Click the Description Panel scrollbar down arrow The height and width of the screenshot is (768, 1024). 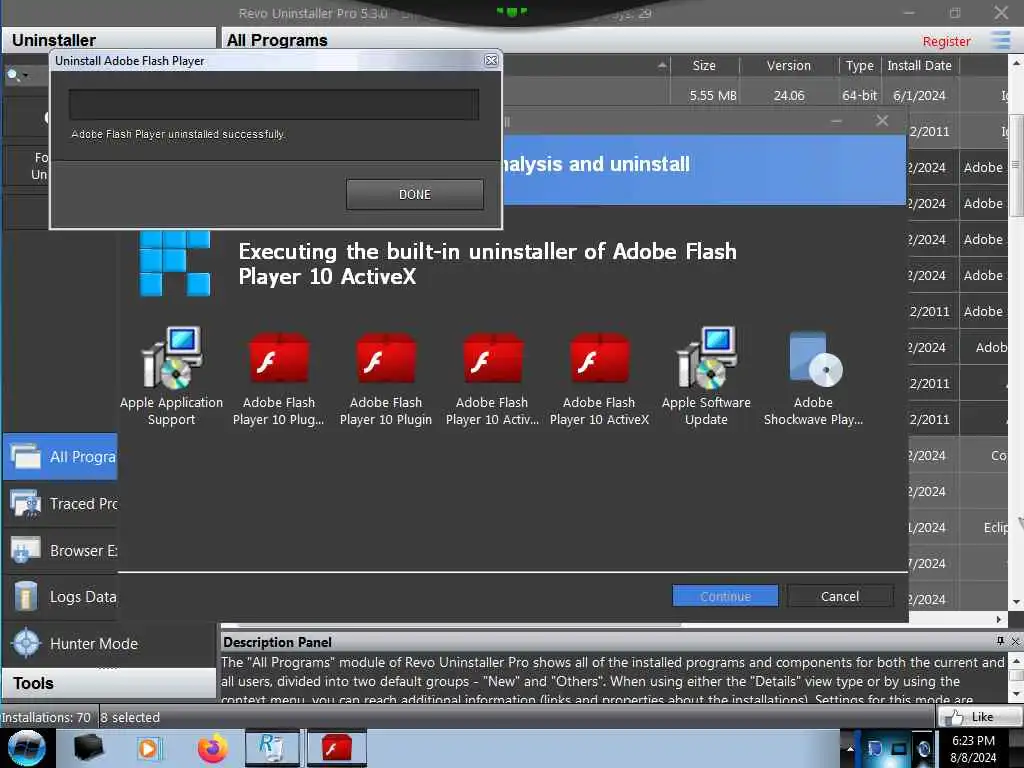click(1016, 693)
